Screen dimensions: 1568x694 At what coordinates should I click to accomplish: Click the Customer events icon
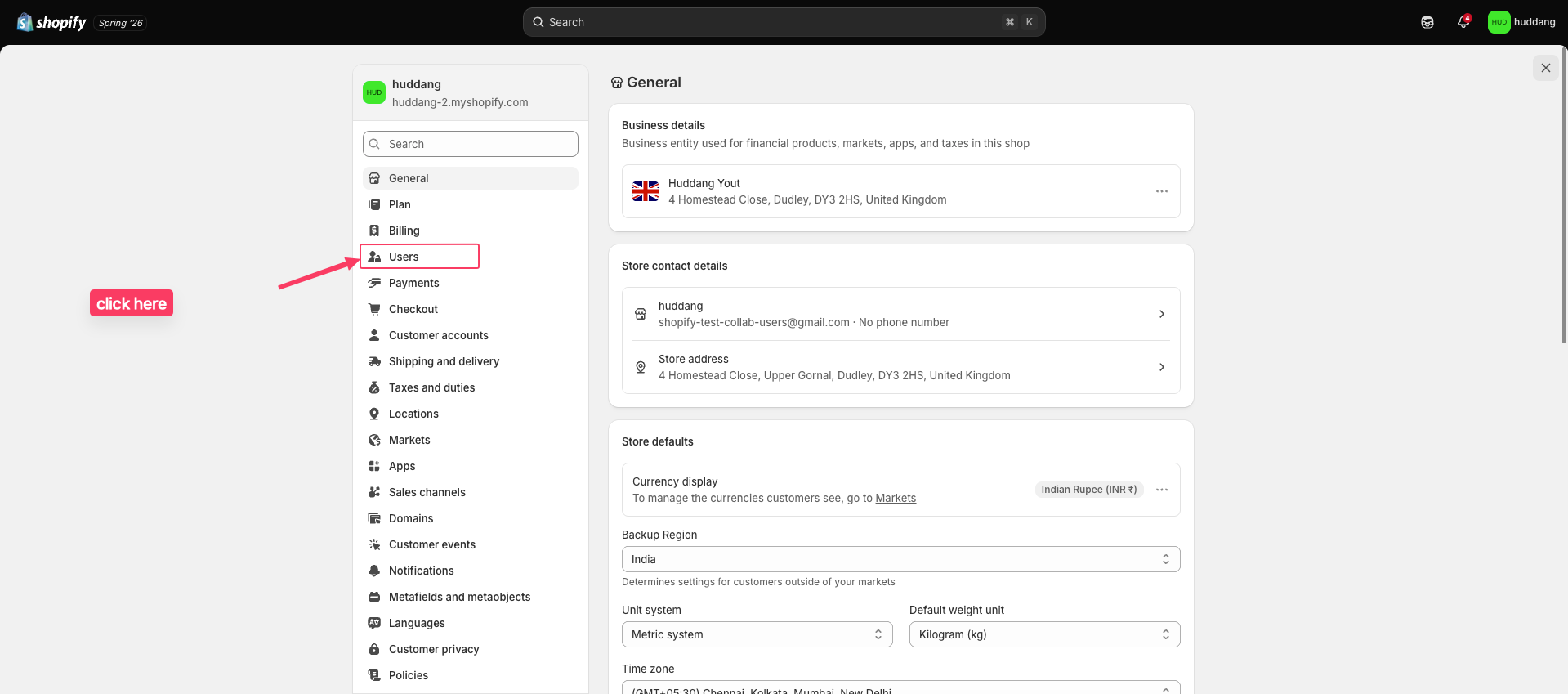pos(374,544)
